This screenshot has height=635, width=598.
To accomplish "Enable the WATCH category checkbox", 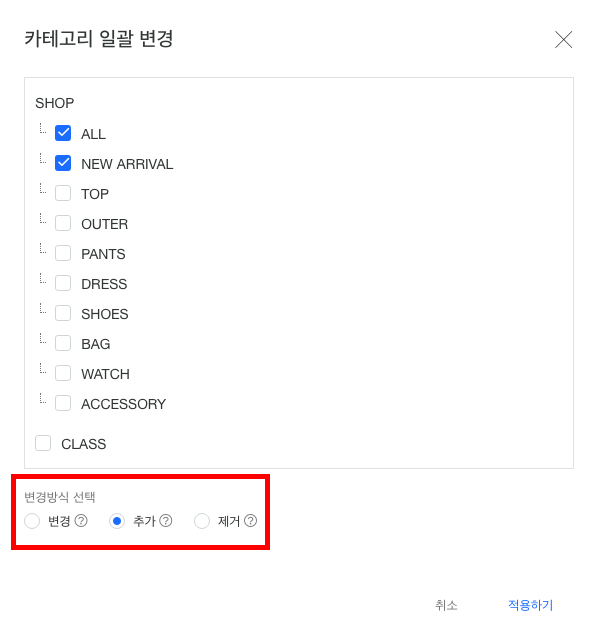I will [63, 373].
